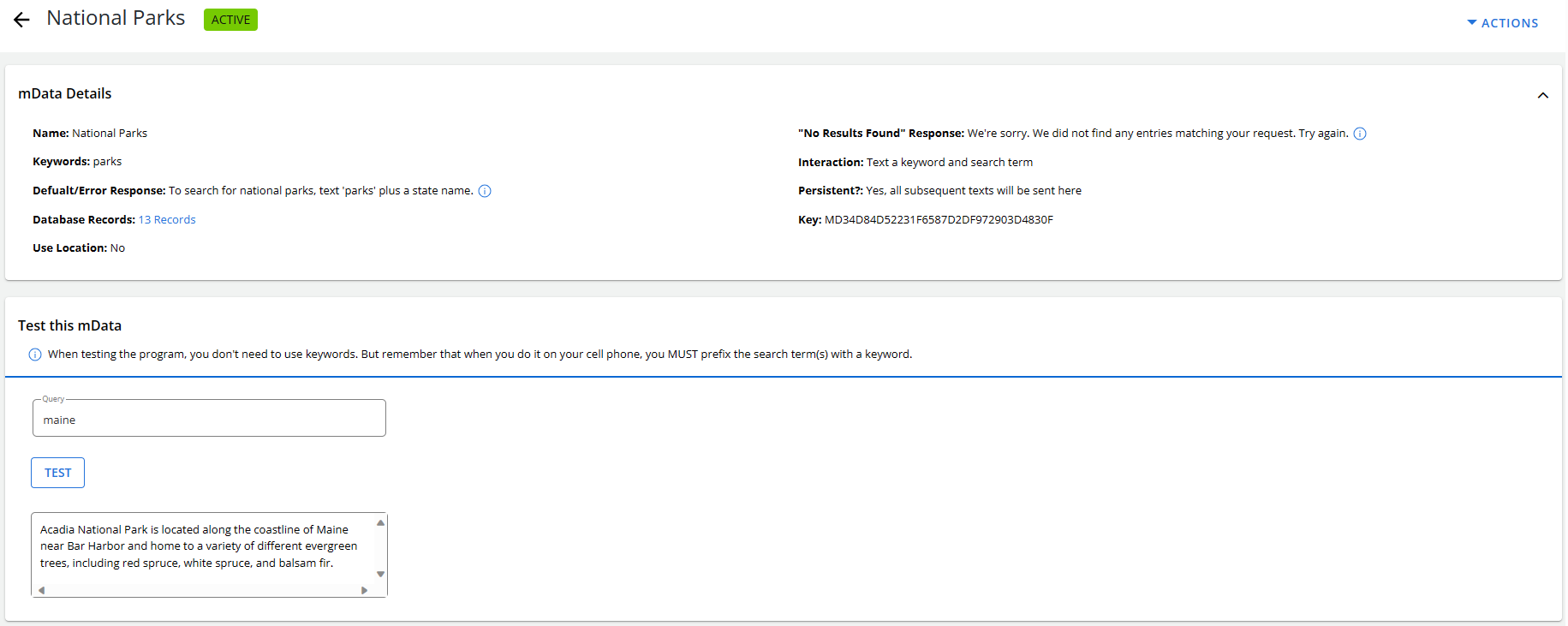The width and height of the screenshot is (1568, 626).
Task: Open the ACTIONS dropdown menu
Action: click(1503, 23)
